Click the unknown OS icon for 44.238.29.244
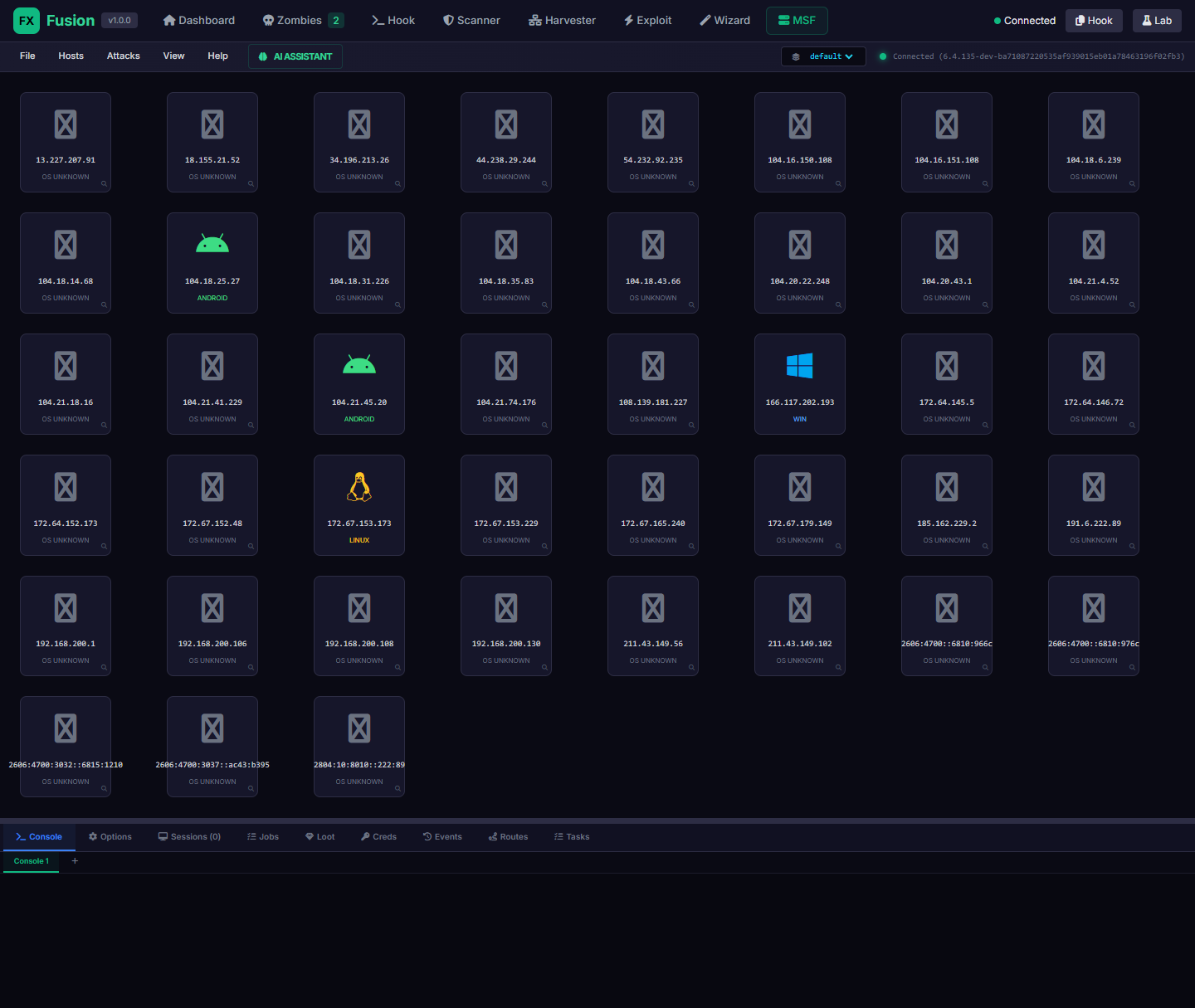1195x1008 pixels. pyautogui.click(x=506, y=124)
